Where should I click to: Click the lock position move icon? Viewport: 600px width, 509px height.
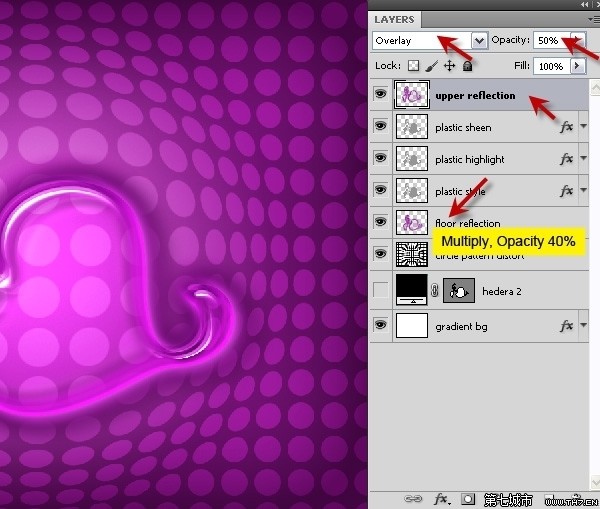[450, 66]
